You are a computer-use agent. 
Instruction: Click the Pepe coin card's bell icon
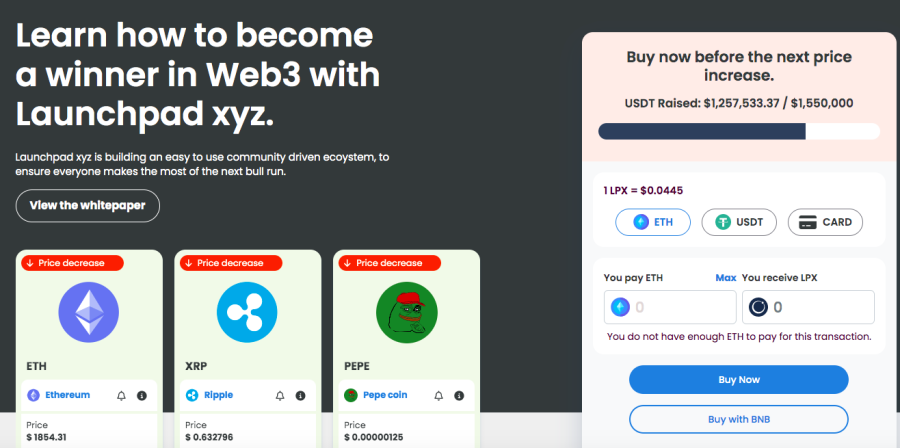point(439,396)
